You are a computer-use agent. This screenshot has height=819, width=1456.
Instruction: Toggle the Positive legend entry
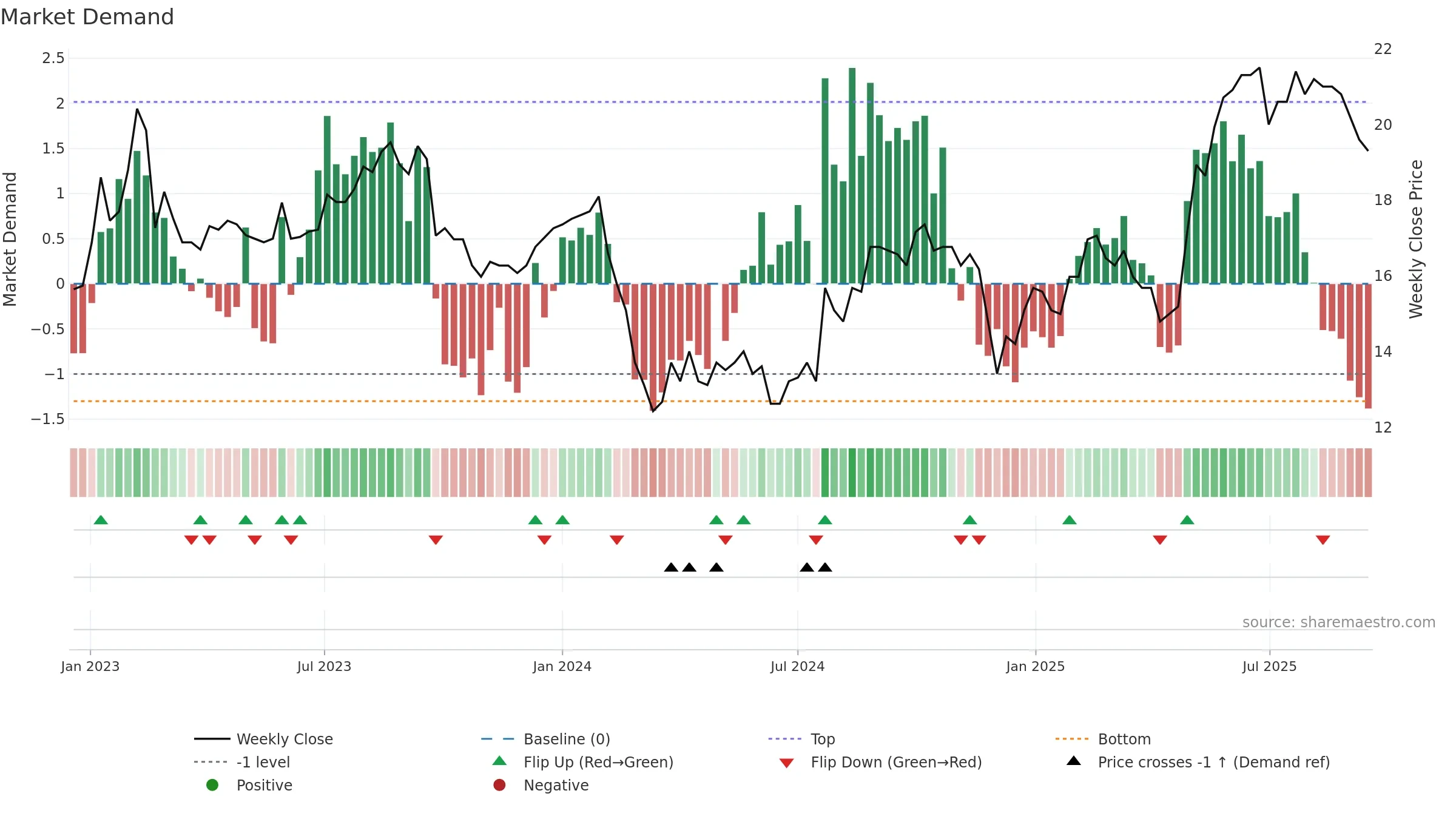click(249, 785)
